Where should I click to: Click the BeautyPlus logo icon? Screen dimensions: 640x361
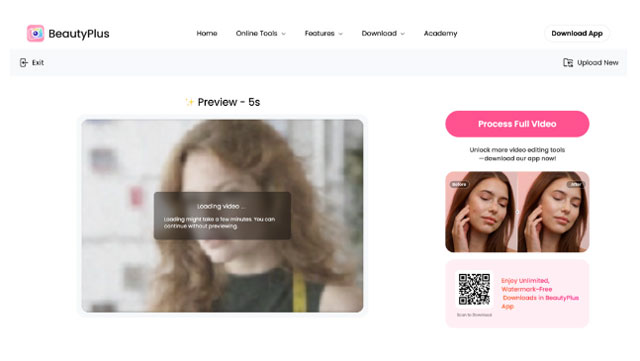pos(36,33)
